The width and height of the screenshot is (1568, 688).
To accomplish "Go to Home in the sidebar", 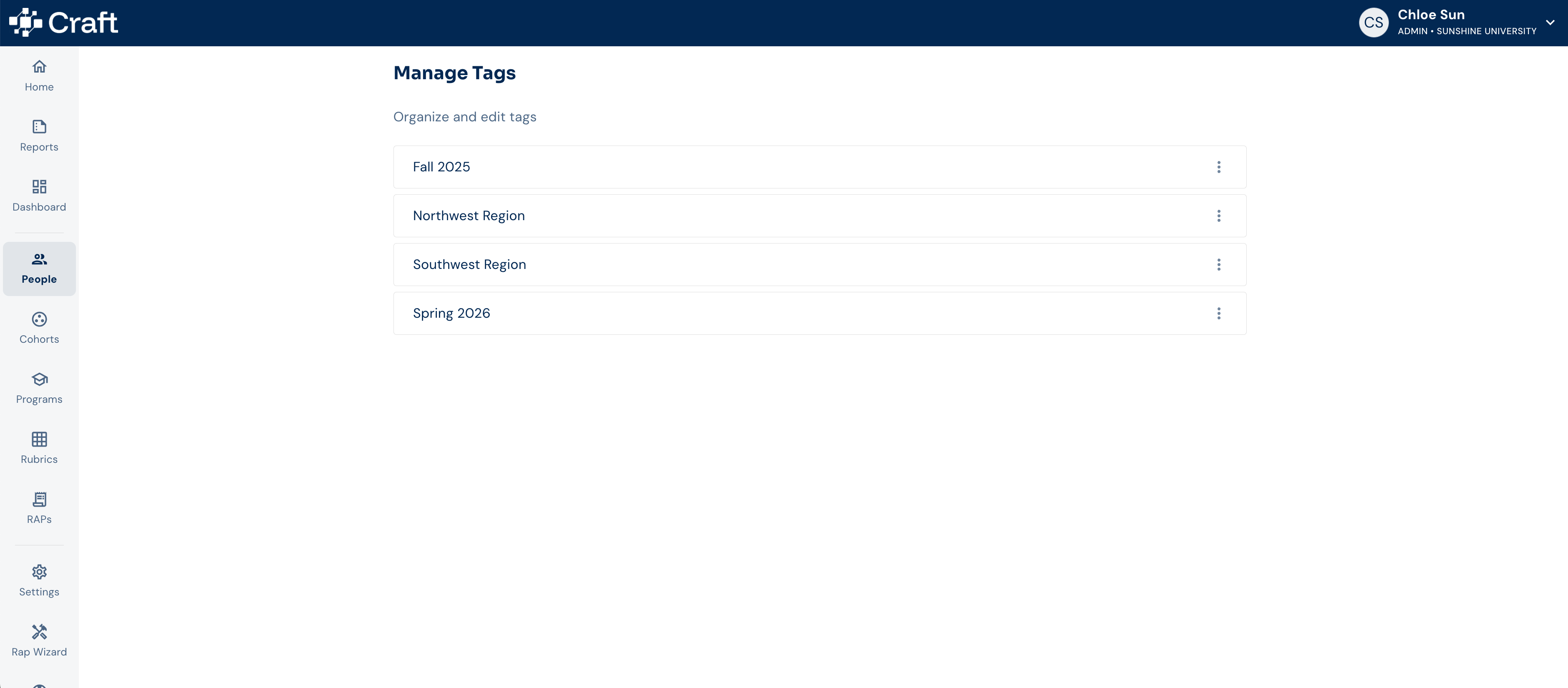I will (39, 76).
